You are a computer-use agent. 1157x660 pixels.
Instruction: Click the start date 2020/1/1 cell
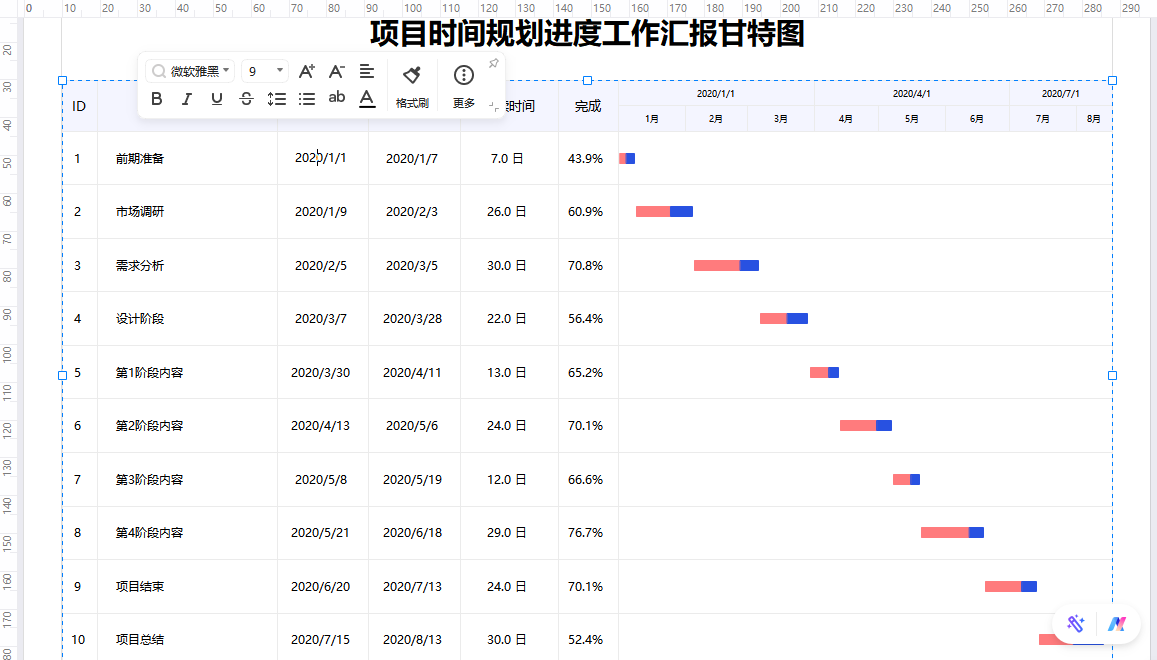(320, 158)
